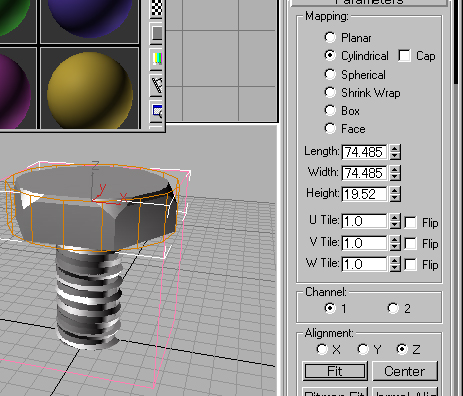This screenshot has width=463, height=396.
Task: Click the Fit alignment button
Action: coord(335,371)
